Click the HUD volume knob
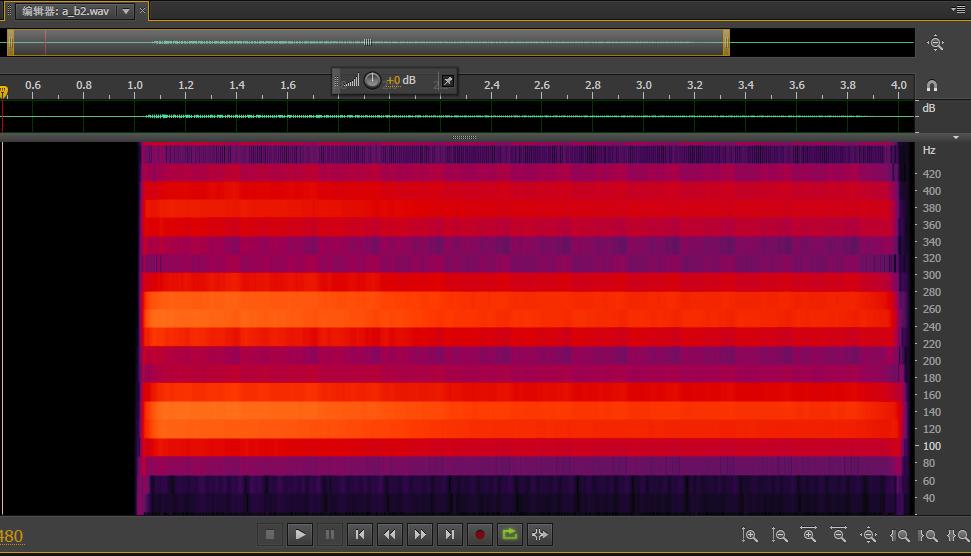Image resolution: width=971 pixels, height=556 pixels. [x=372, y=80]
